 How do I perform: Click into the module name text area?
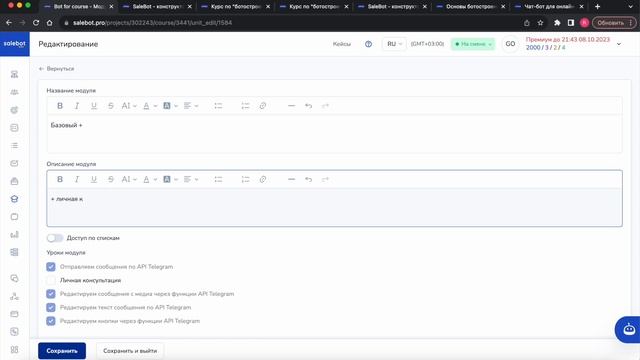[x=334, y=134]
